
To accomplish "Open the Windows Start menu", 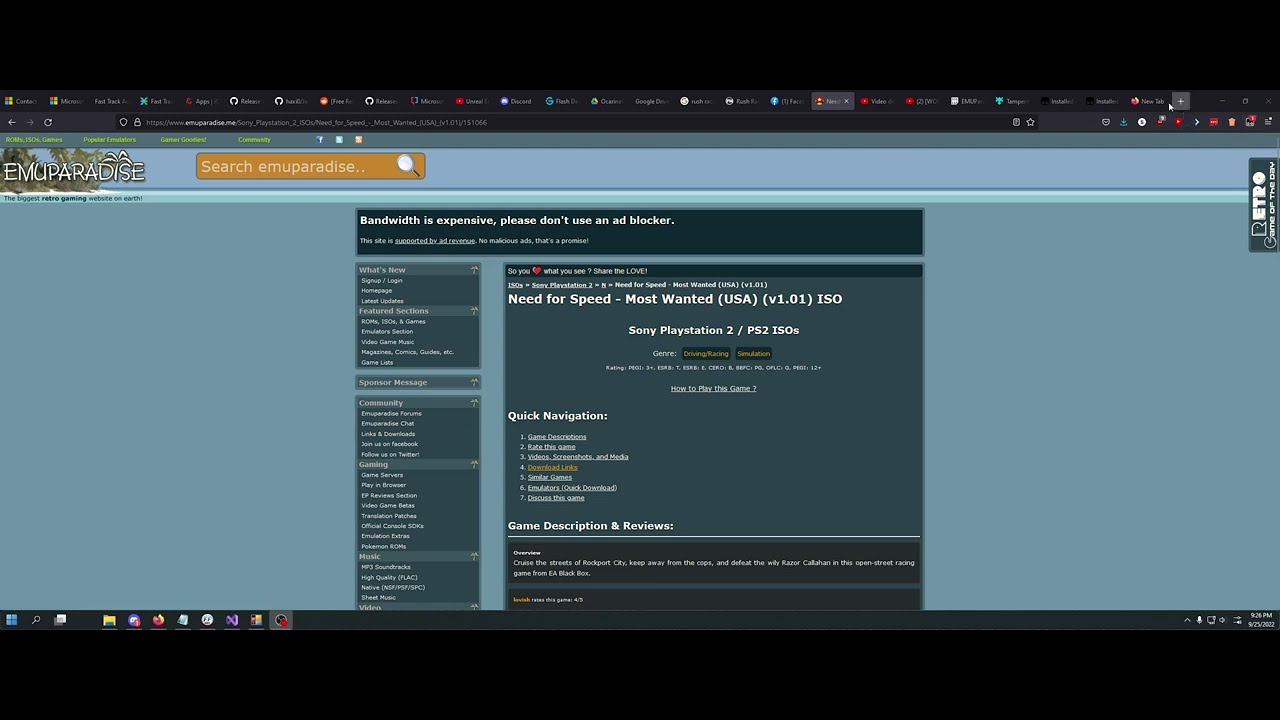I will tap(12, 620).
